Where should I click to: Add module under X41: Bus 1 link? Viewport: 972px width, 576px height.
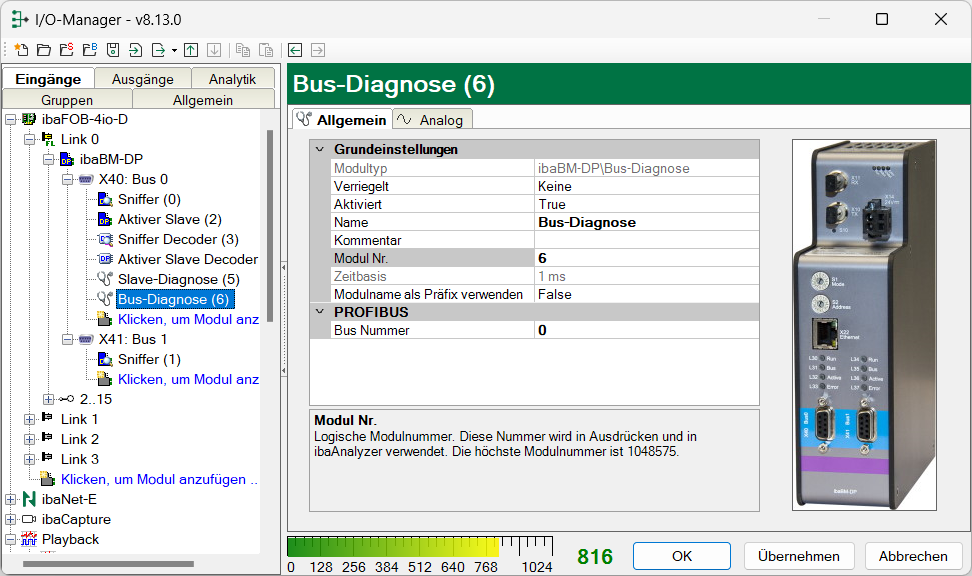(x=188, y=379)
